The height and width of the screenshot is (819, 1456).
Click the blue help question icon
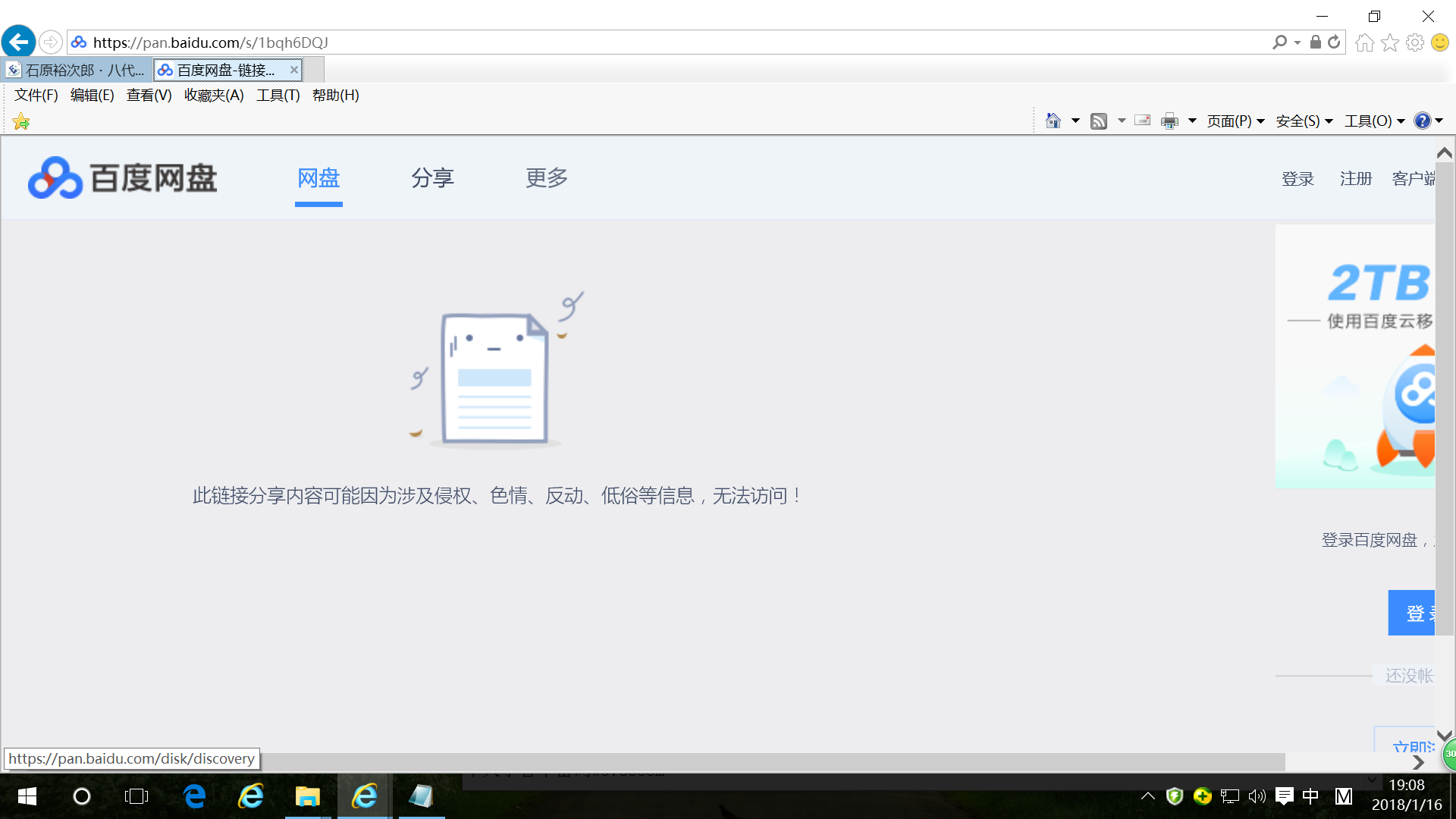(x=1423, y=121)
